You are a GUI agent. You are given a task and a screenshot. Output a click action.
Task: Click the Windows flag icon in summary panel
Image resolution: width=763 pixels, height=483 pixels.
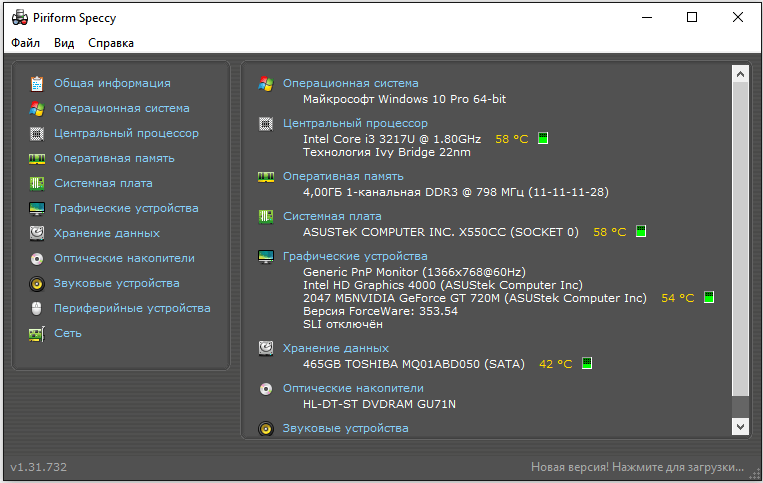(x=266, y=84)
